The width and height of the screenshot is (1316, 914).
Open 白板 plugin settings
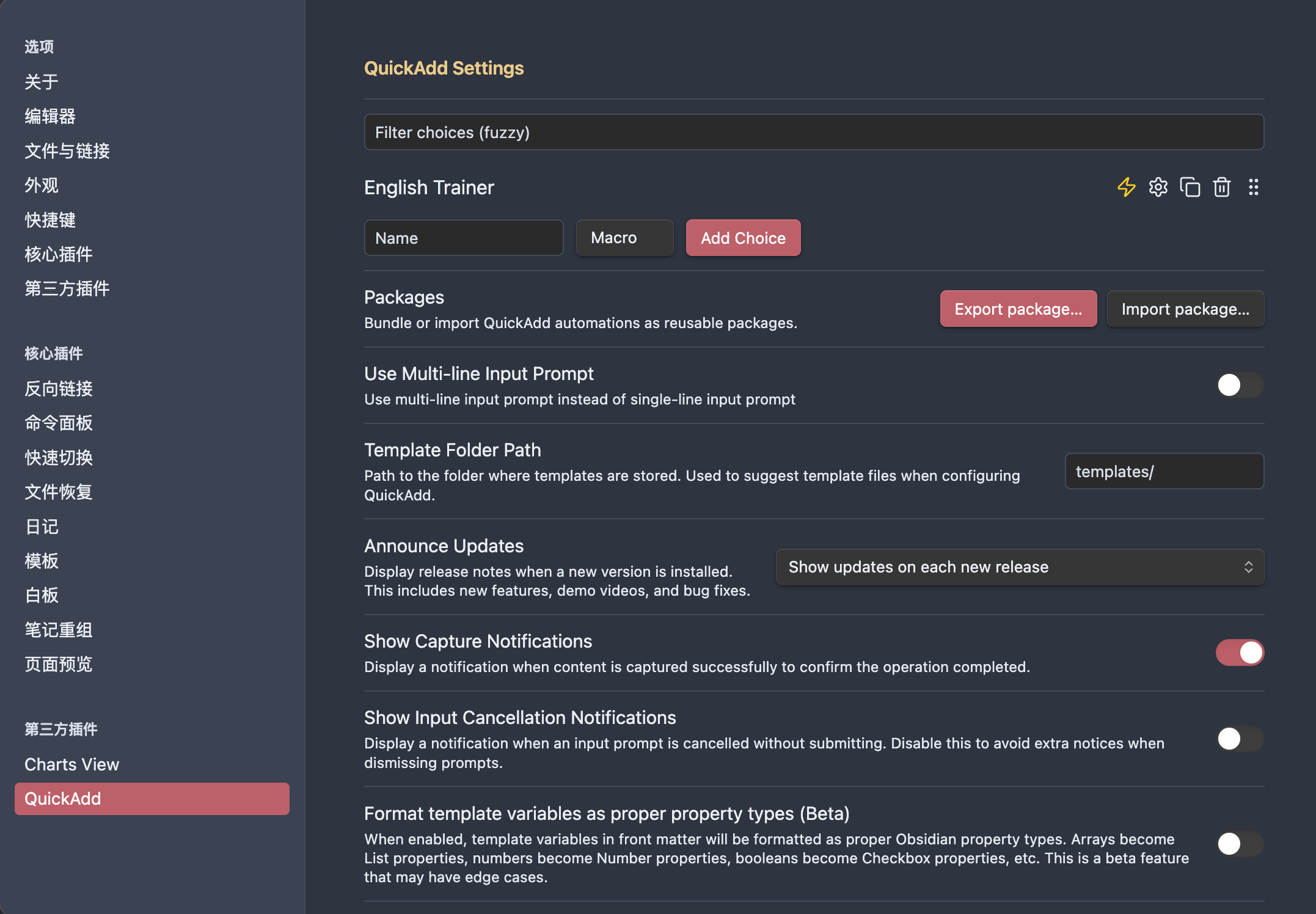coord(152,595)
